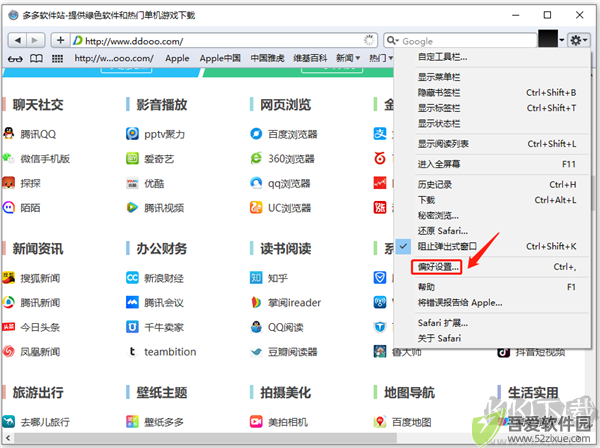Open the gear settings menu button
600x448 pixels.
coord(579,40)
